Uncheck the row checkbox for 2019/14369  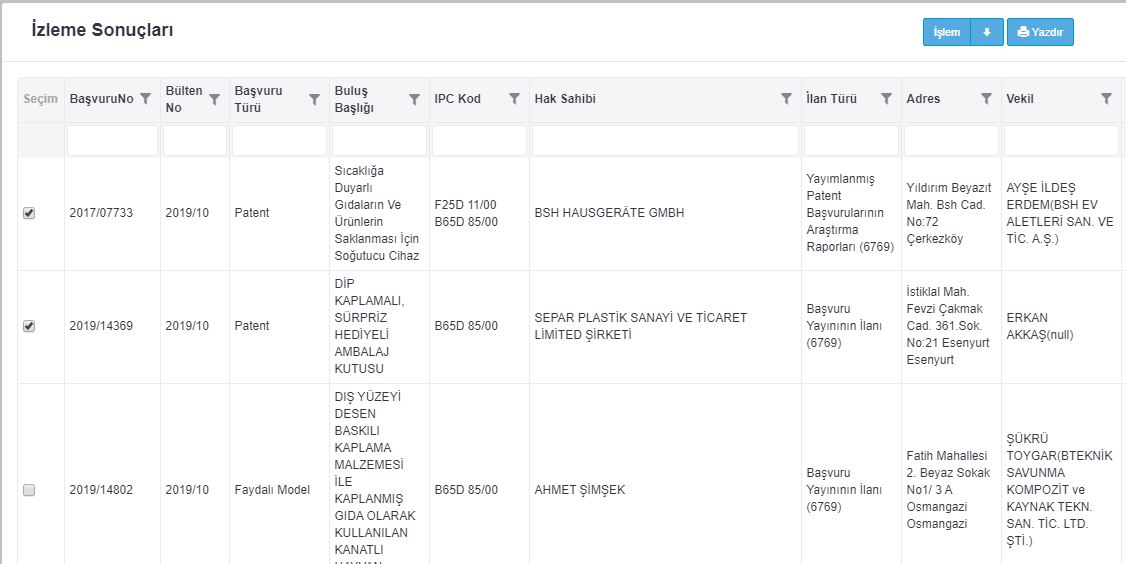pyautogui.click(x=29, y=325)
